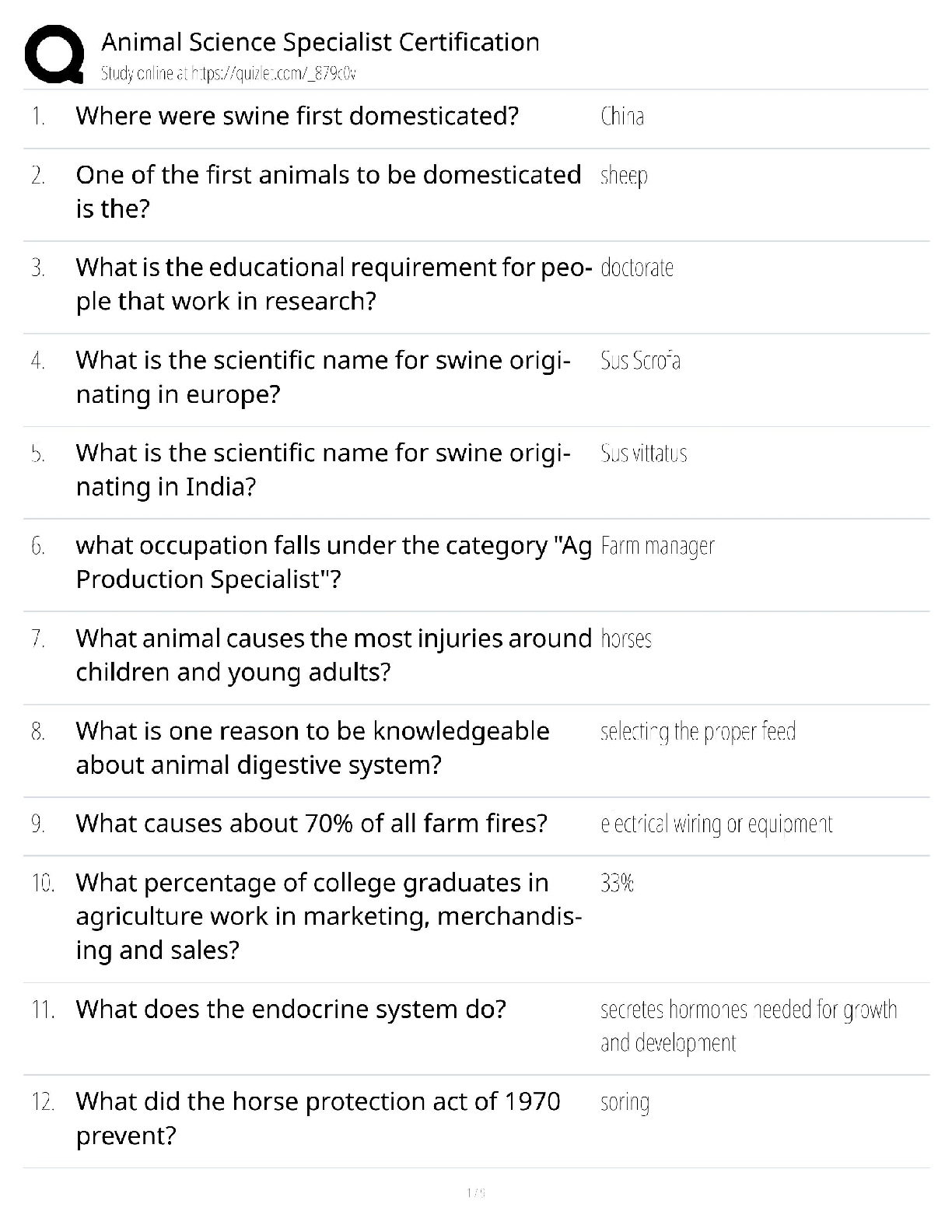
Task: Click the Quizlet Q logo icon
Action: pos(54,54)
